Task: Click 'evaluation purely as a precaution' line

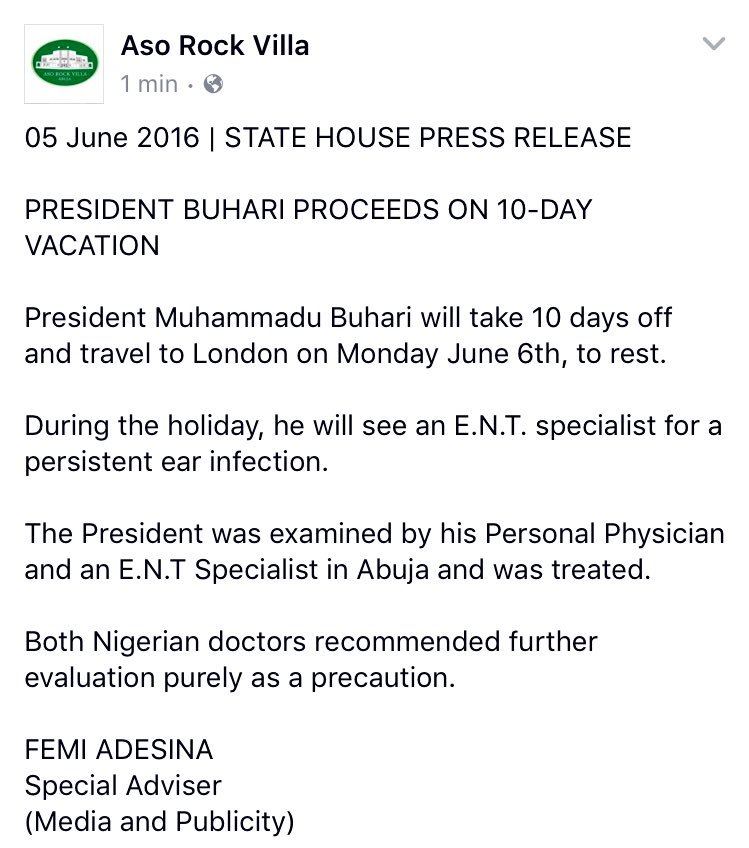Action: 240,677
